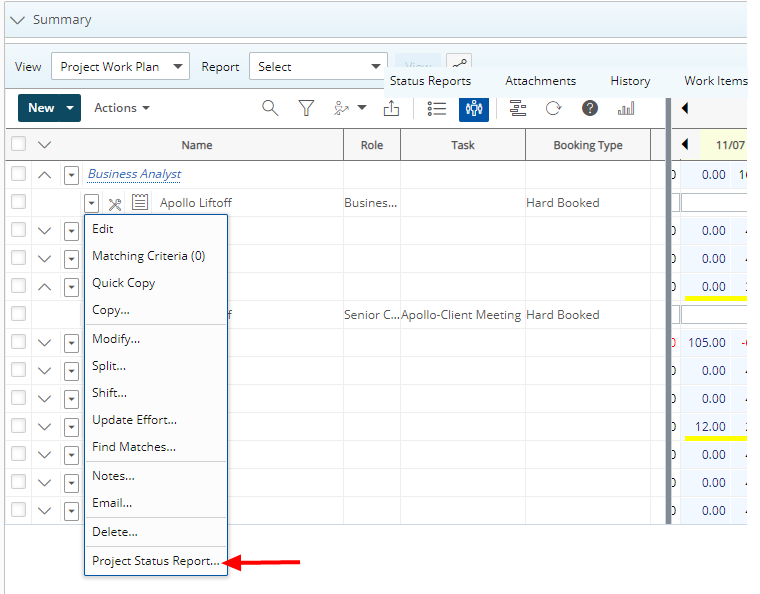This screenshot has height=594, width=760.
Task: Check the Apollo-Client Meeting row checkbox
Action: coord(18,313)
